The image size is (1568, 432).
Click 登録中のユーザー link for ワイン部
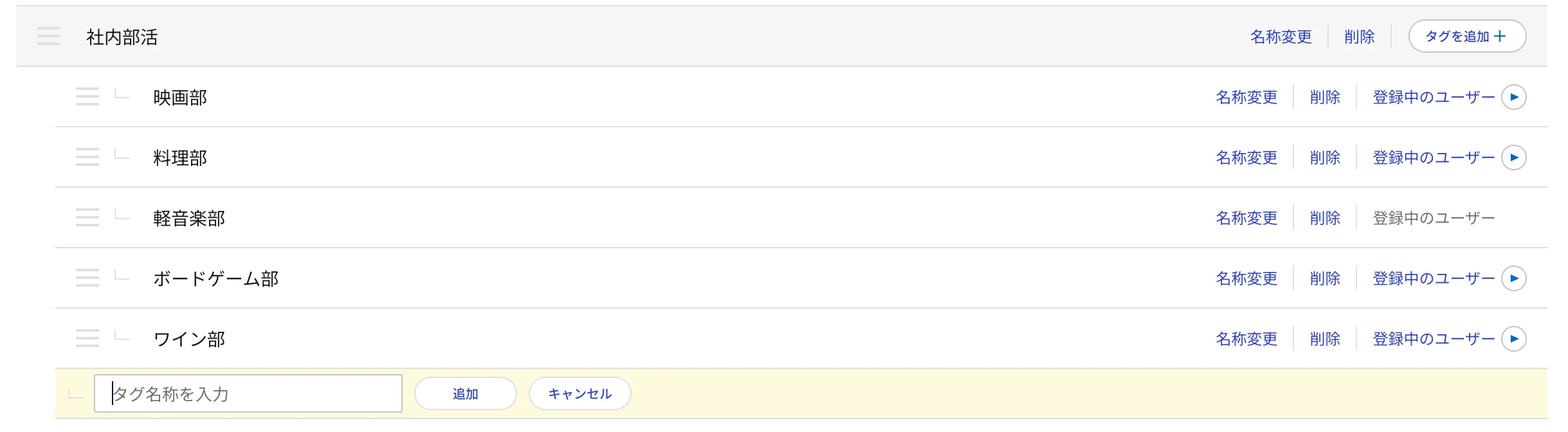point(1434,339)
